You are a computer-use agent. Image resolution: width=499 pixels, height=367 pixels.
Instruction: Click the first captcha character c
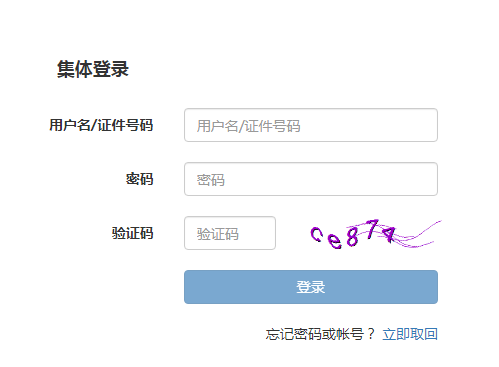316,234
